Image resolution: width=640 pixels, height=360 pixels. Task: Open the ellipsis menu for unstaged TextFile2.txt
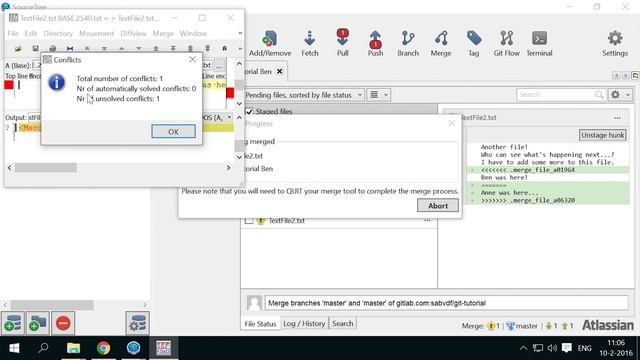click(427, 220)
